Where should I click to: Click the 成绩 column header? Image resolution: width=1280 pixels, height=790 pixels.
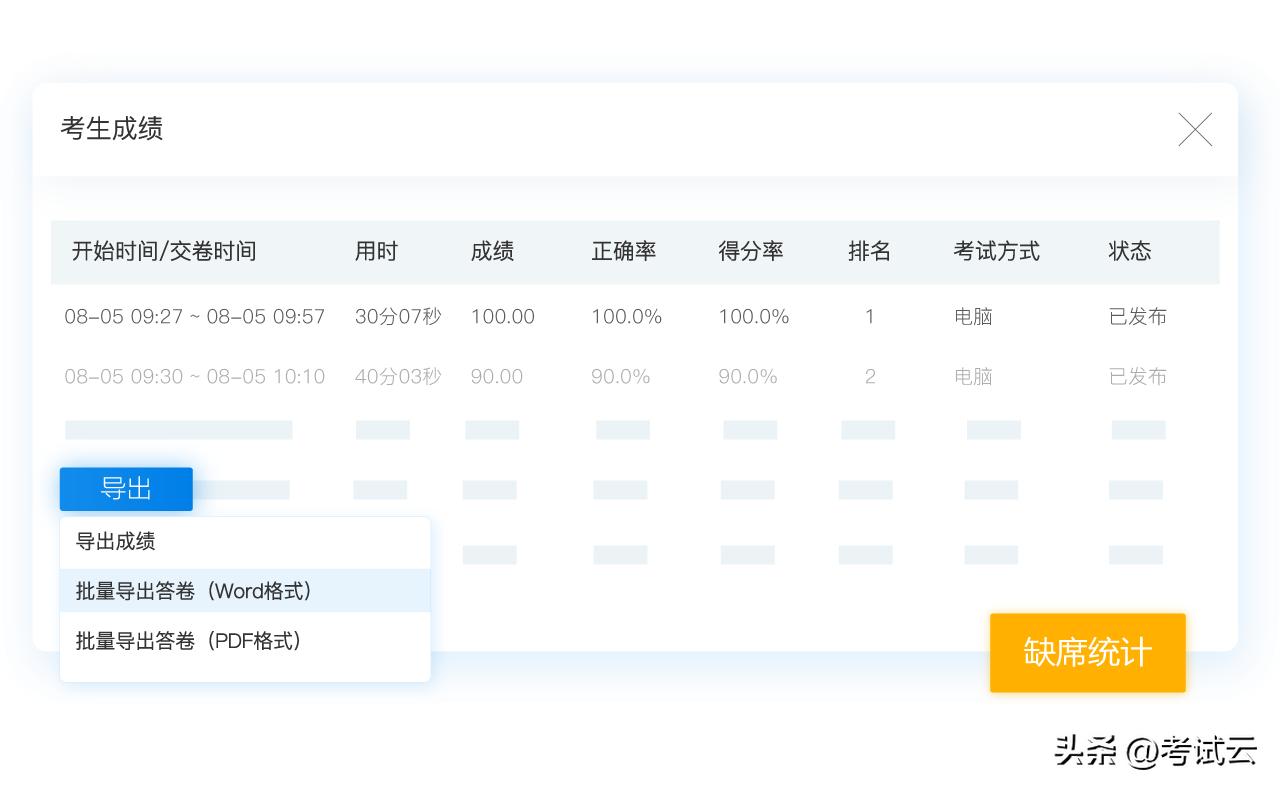point(492,252)
